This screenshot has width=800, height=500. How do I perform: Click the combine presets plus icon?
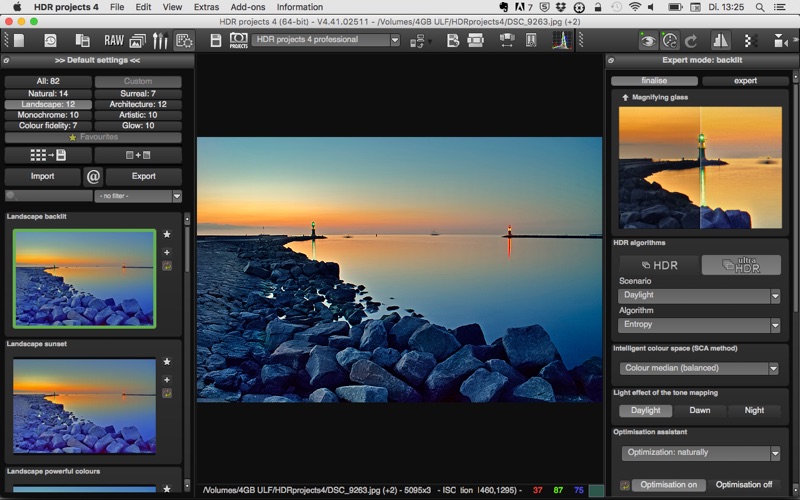(138, 155)
